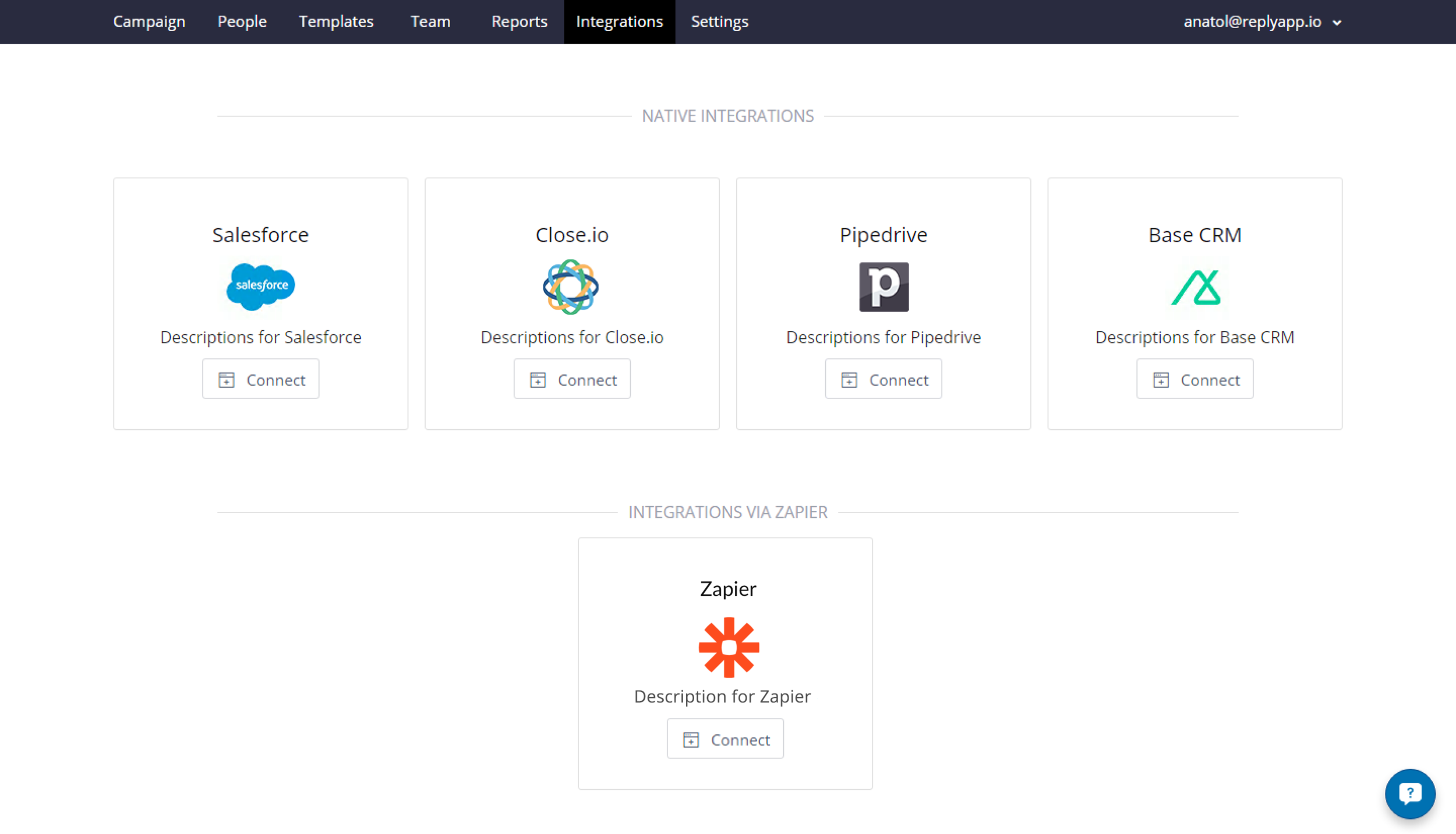This screenshot has height=834, width=1456.
Task: Switch to the Team page
Action: pos(430,22)
